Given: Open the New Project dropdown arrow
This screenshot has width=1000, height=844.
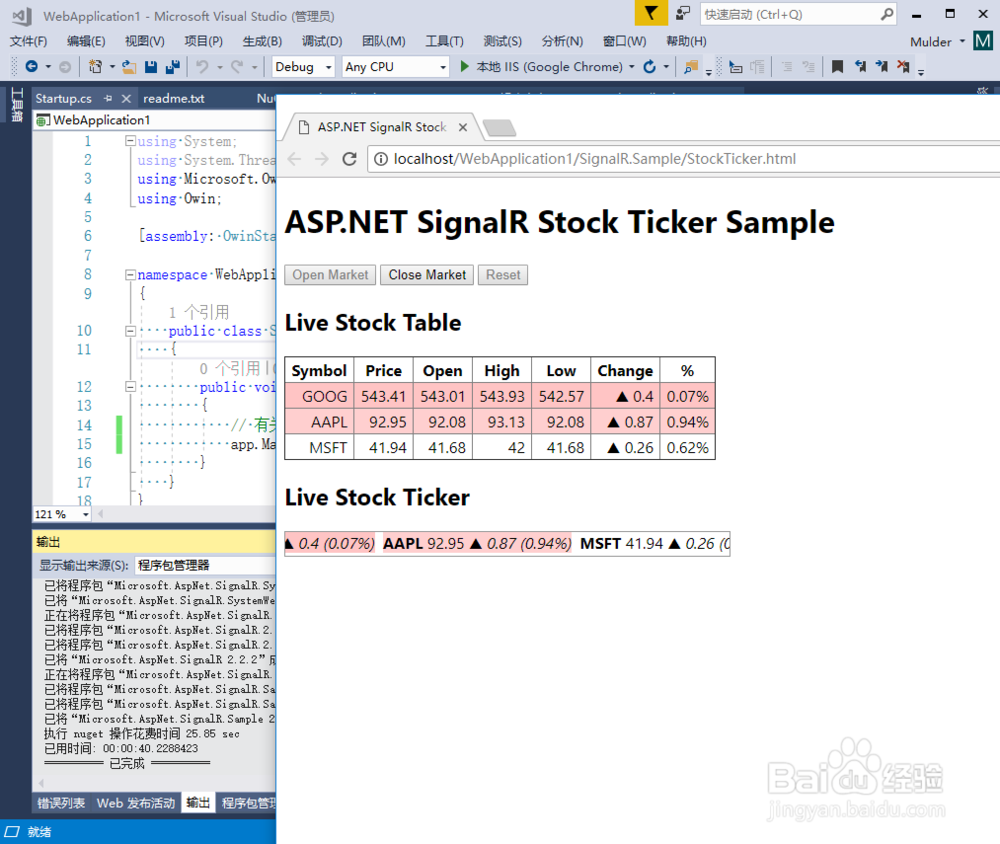Looking at the screenshot, I should tap(112, 66).
